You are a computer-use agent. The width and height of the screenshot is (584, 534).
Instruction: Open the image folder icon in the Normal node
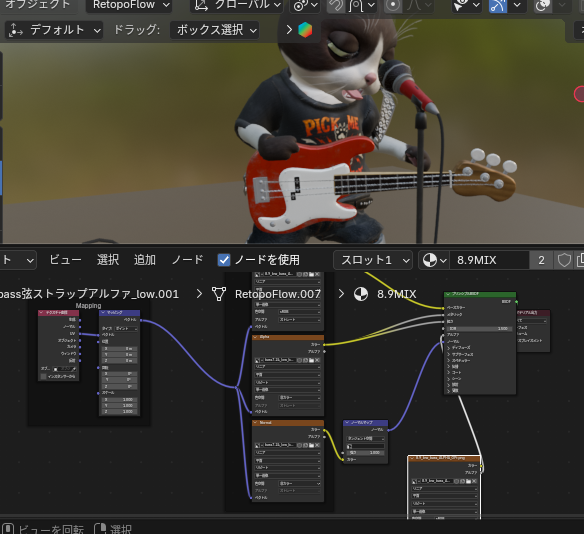(311, 445)
